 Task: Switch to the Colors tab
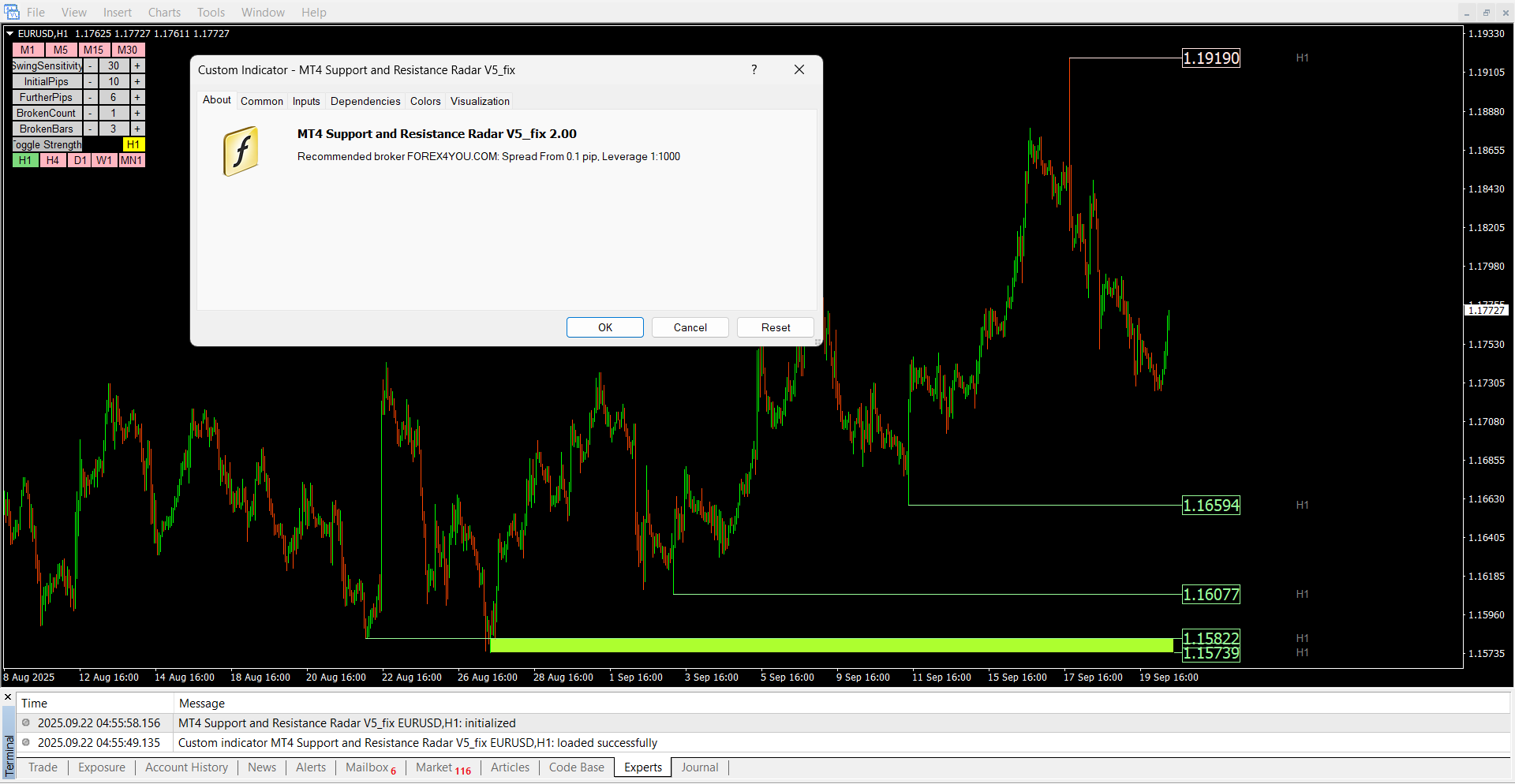[x=425, y=101]
